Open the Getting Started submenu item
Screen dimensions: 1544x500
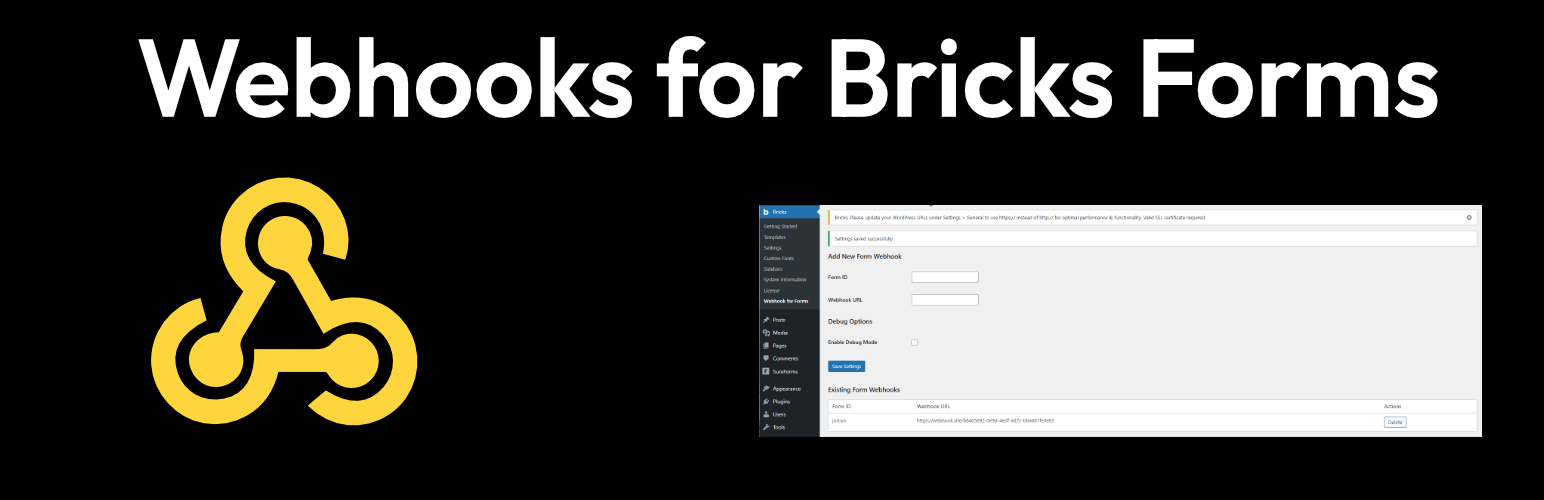pos(781,226)
